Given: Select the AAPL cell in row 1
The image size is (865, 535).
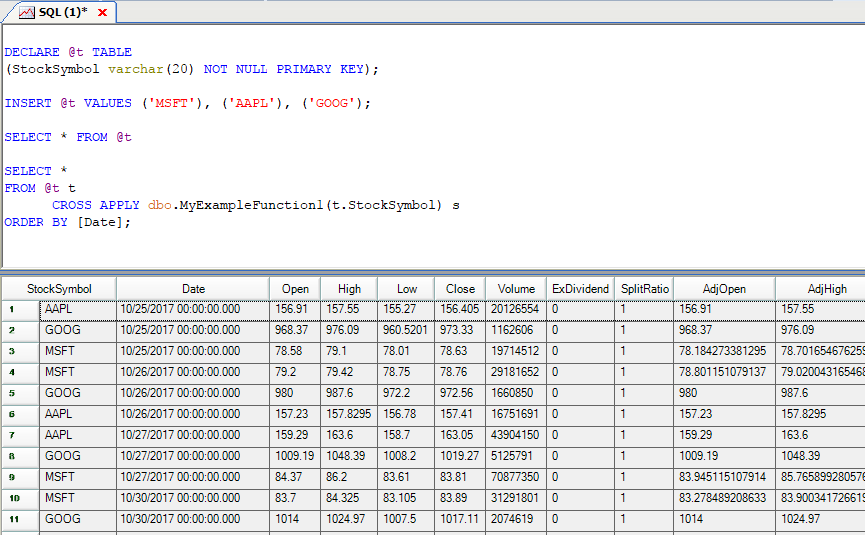Looking at the screenshot, I should 78,309.
